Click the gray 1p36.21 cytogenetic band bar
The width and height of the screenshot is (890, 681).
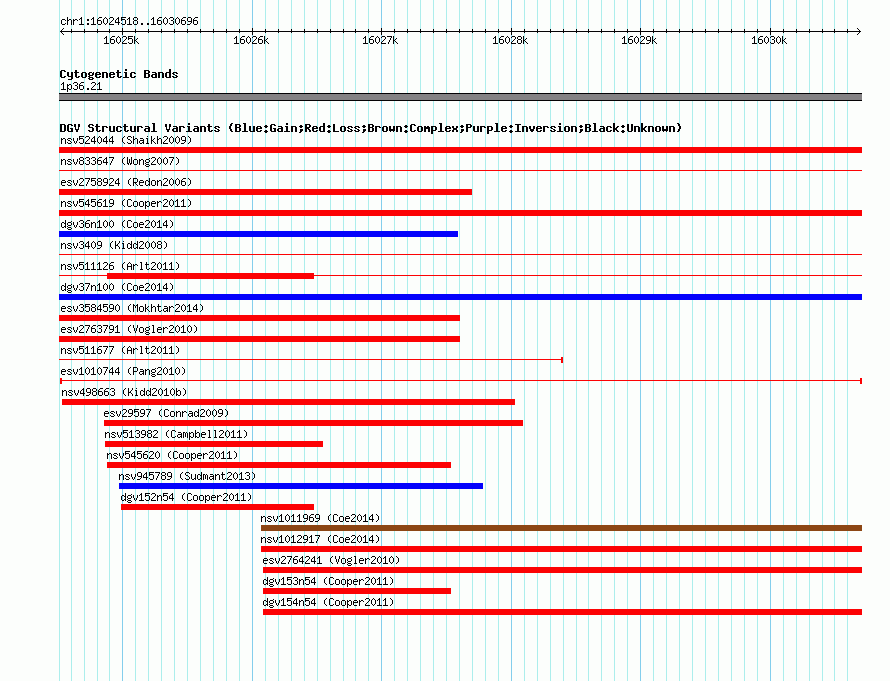(x=460, y=97)
